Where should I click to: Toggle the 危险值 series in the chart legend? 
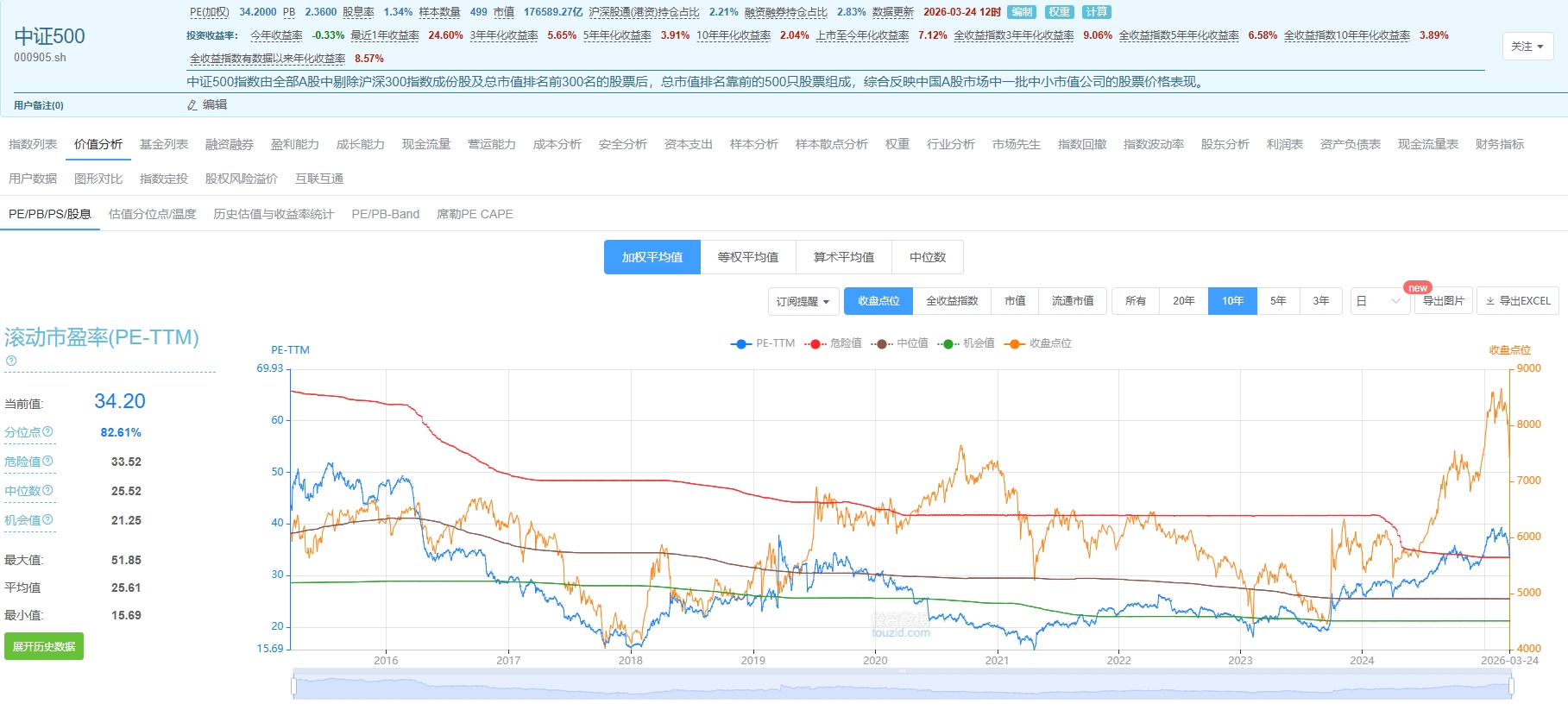click(833, 343)
